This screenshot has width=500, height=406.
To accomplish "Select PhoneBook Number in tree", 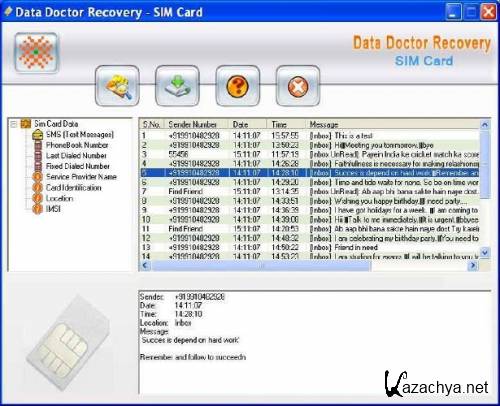I will click(77, 145).
